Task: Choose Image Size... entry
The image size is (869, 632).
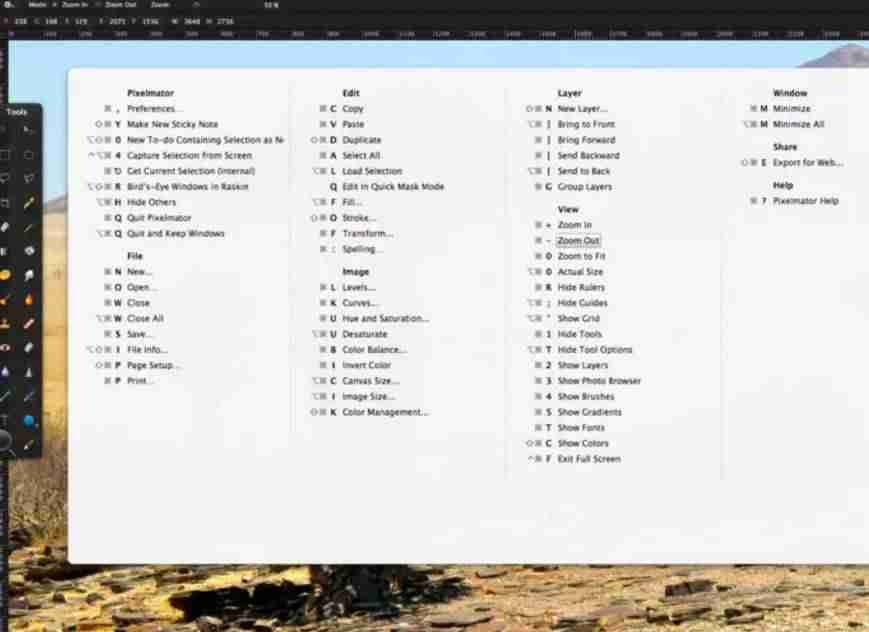Action: [x=368, y=396]
